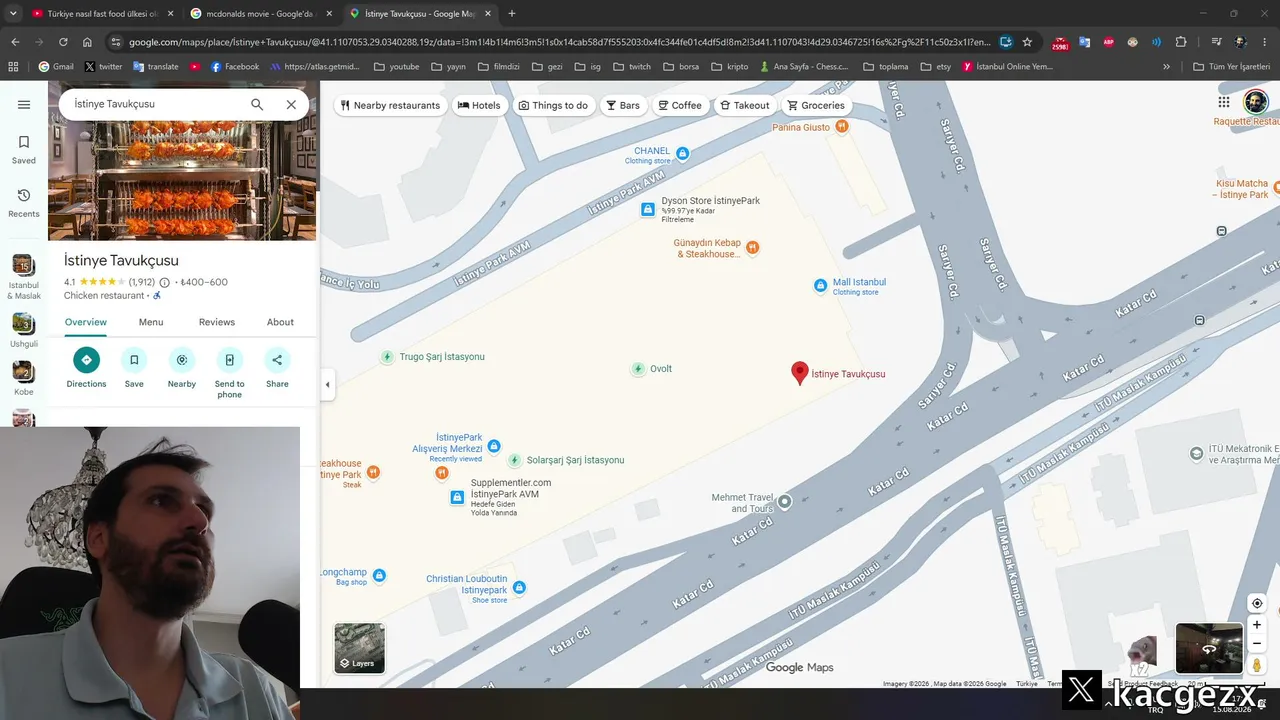
Task: Click the Dyson Store İstinyePark marker
Action: click(x=647, y=209)
